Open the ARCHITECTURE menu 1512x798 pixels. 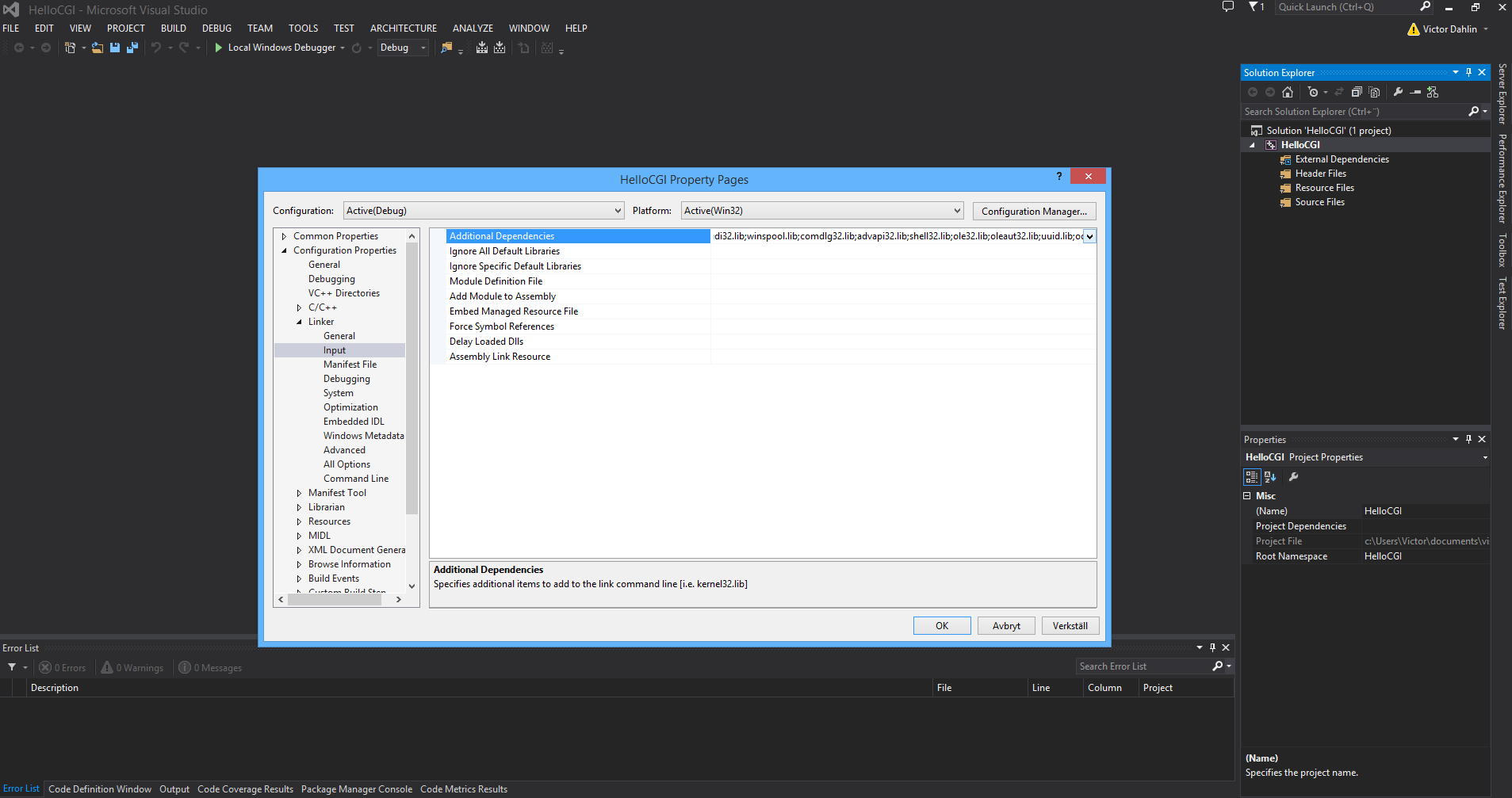click(x=404, y=29)
